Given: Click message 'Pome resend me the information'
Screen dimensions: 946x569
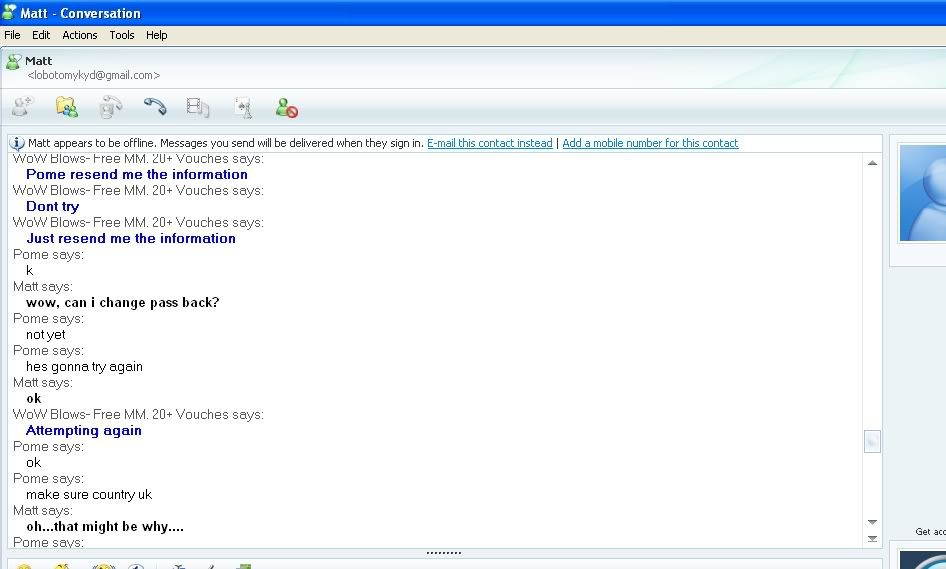Looking at the screenshot, I should tap(137, 174).
